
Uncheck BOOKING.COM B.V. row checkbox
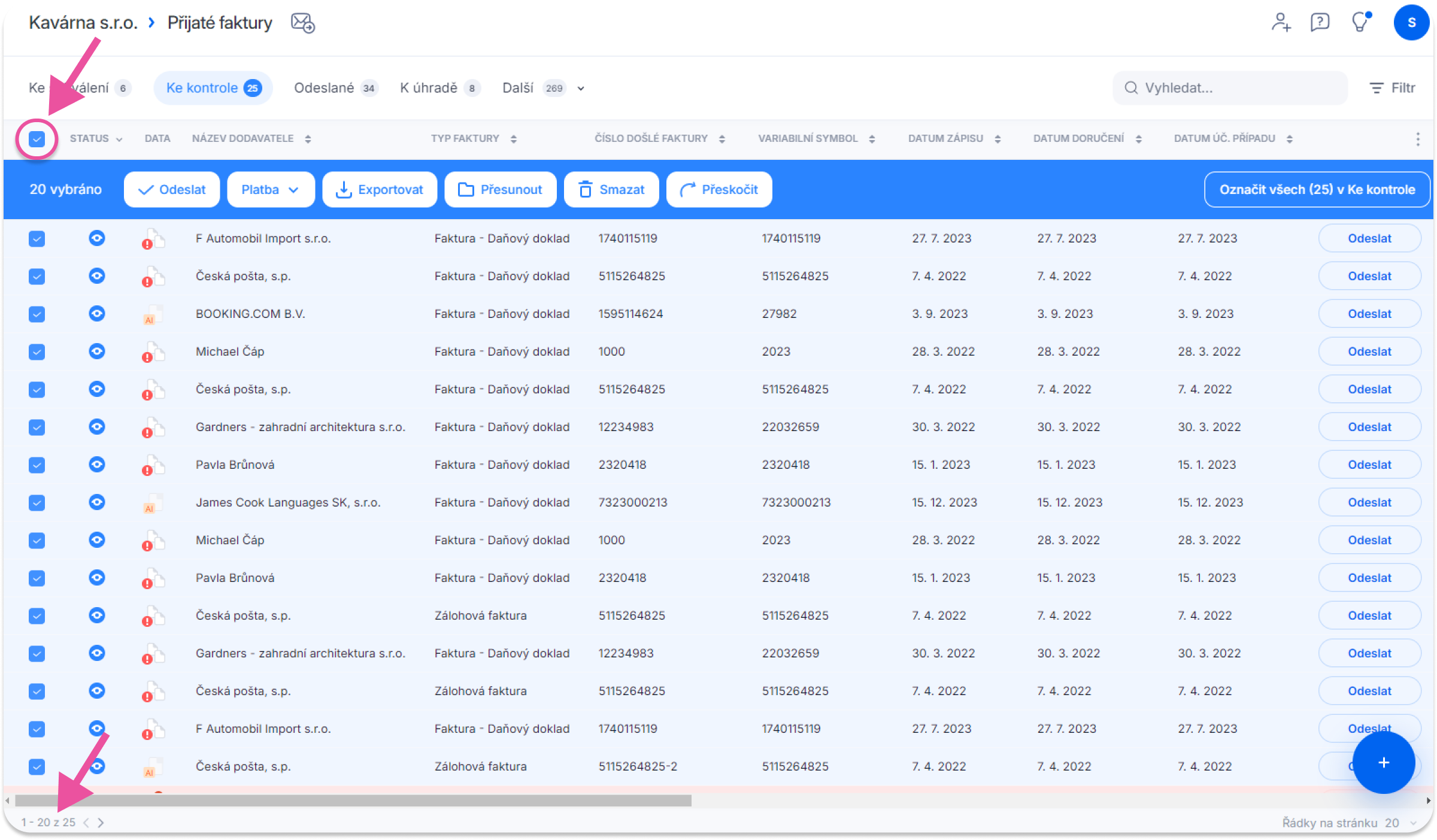point(37,314)
